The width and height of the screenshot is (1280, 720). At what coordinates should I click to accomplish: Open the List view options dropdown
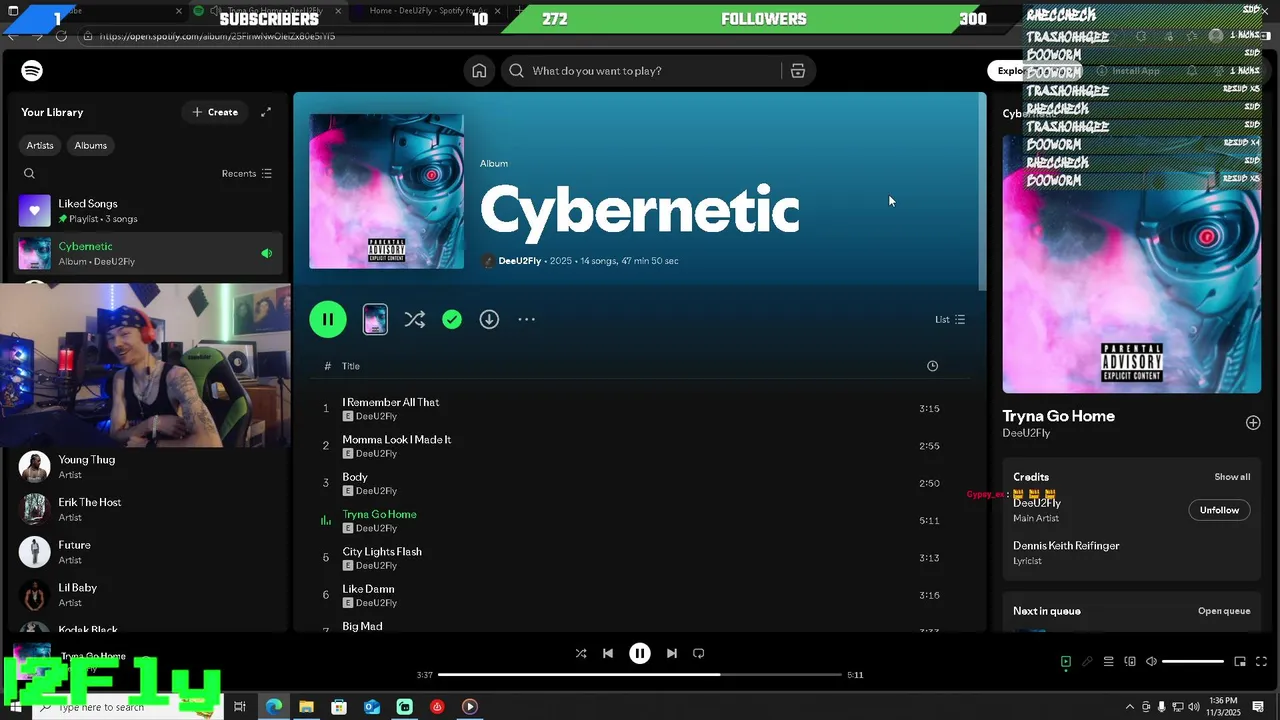[x=950, y=319]
